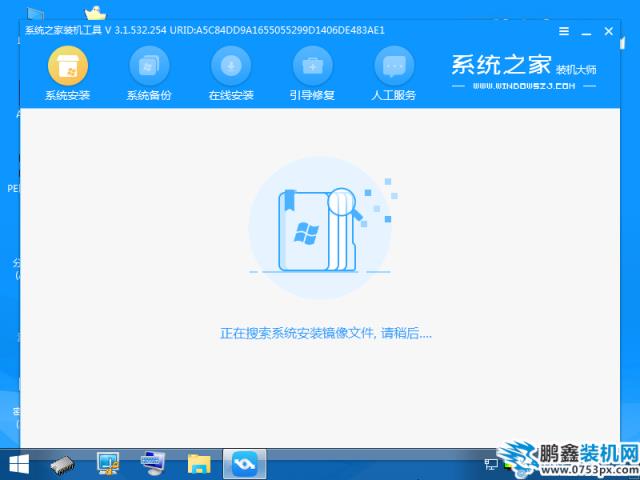640x480 pixels.
Task: Click the 系统安装 (System Install) icon
Action: [68, 66]
